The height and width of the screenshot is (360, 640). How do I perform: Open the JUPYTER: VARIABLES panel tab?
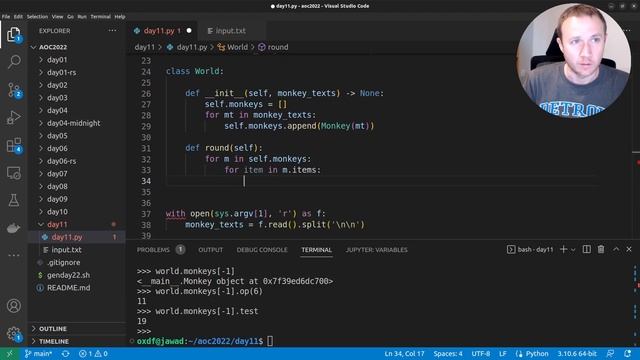pyautogui.click(x=376, y=250)
